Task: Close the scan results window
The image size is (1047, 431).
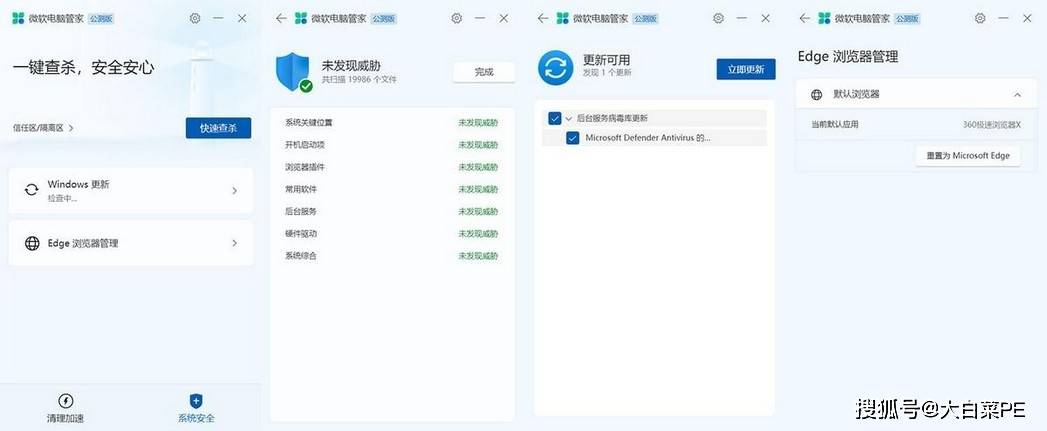Action: click(x=504, y=19)
